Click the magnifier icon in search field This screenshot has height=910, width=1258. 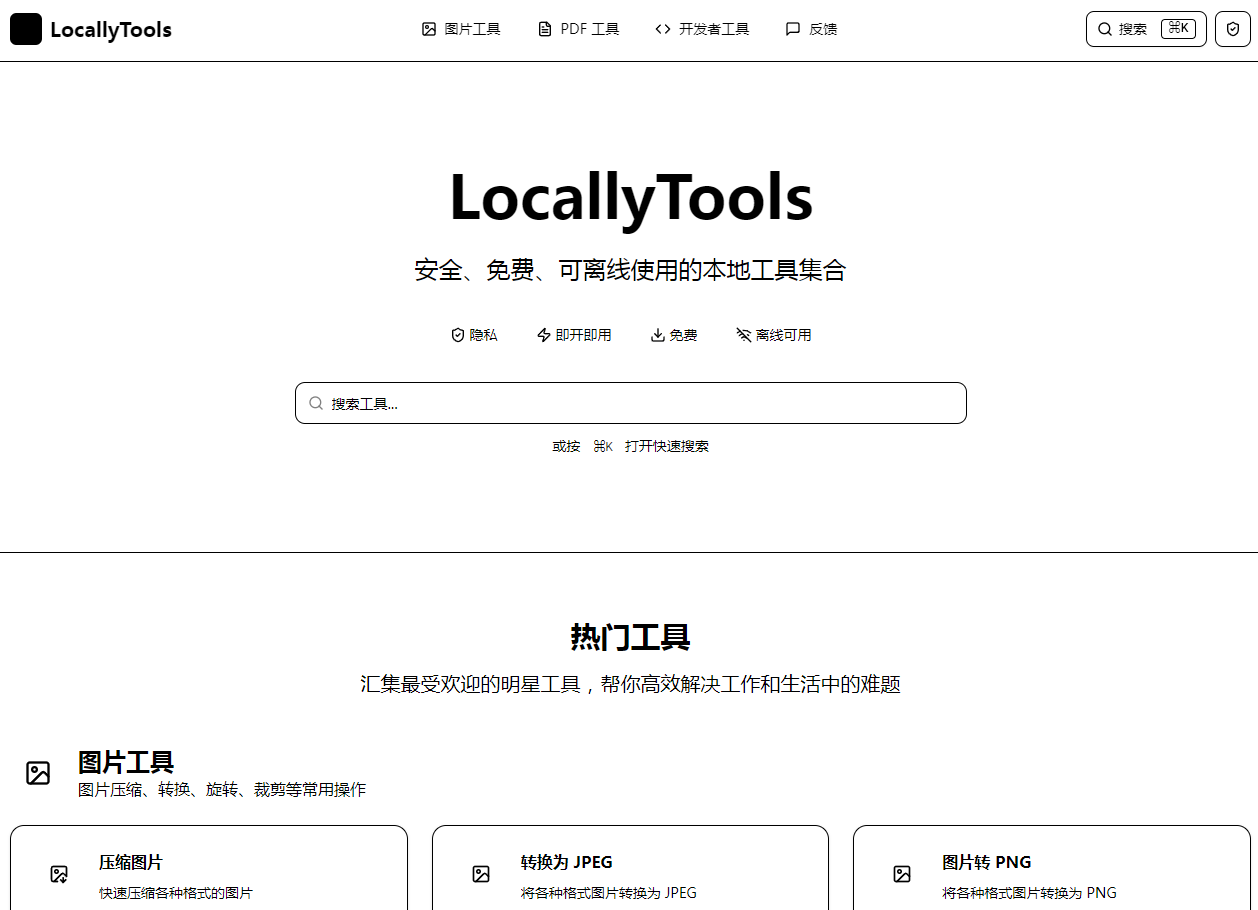tap(316, 403)
